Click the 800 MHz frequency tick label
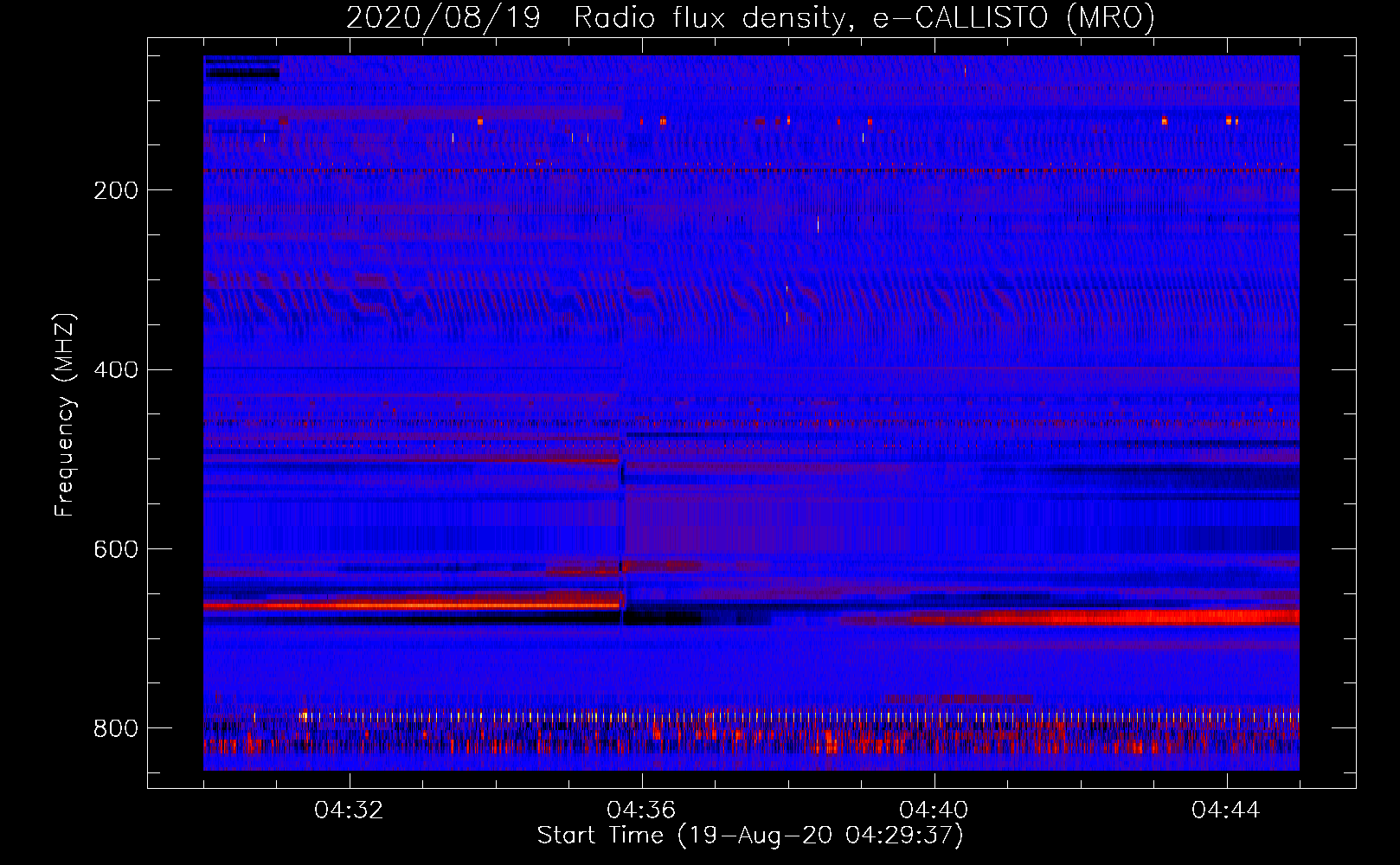1400x865 pixels. click(116, 728)
